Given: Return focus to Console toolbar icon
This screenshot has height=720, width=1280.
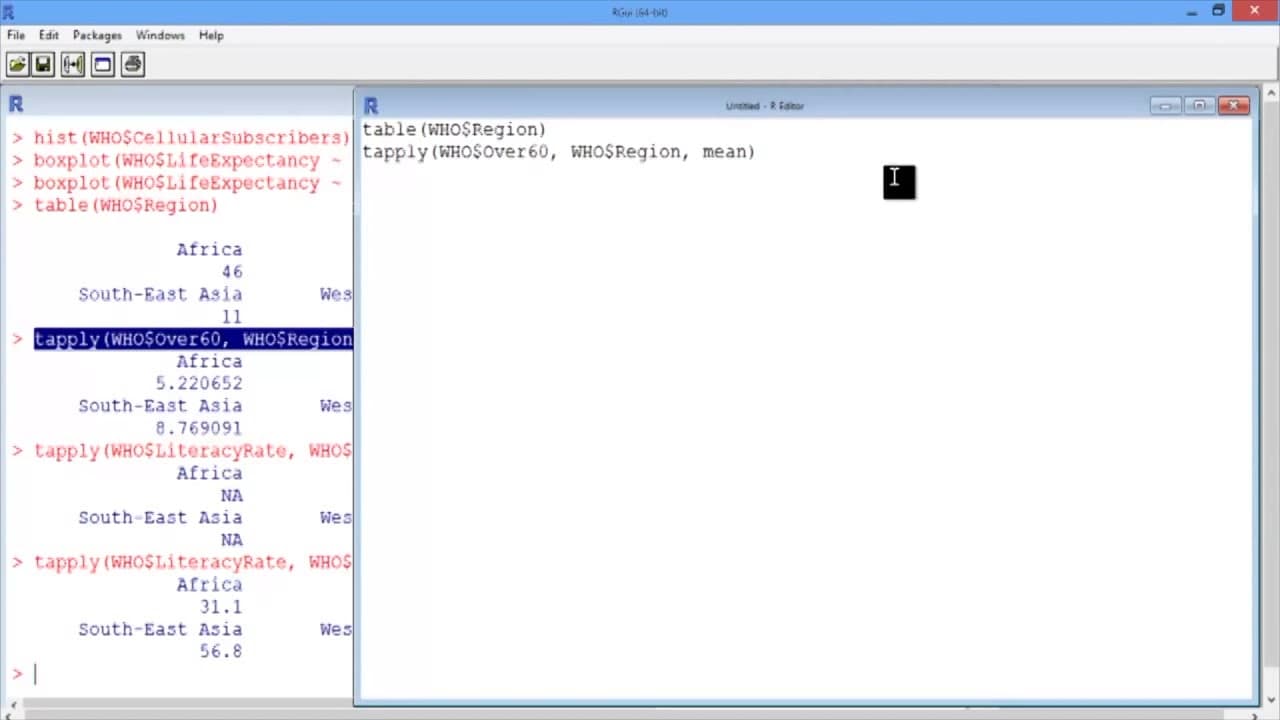Looking at the screenshot, I should pos(102,65).
